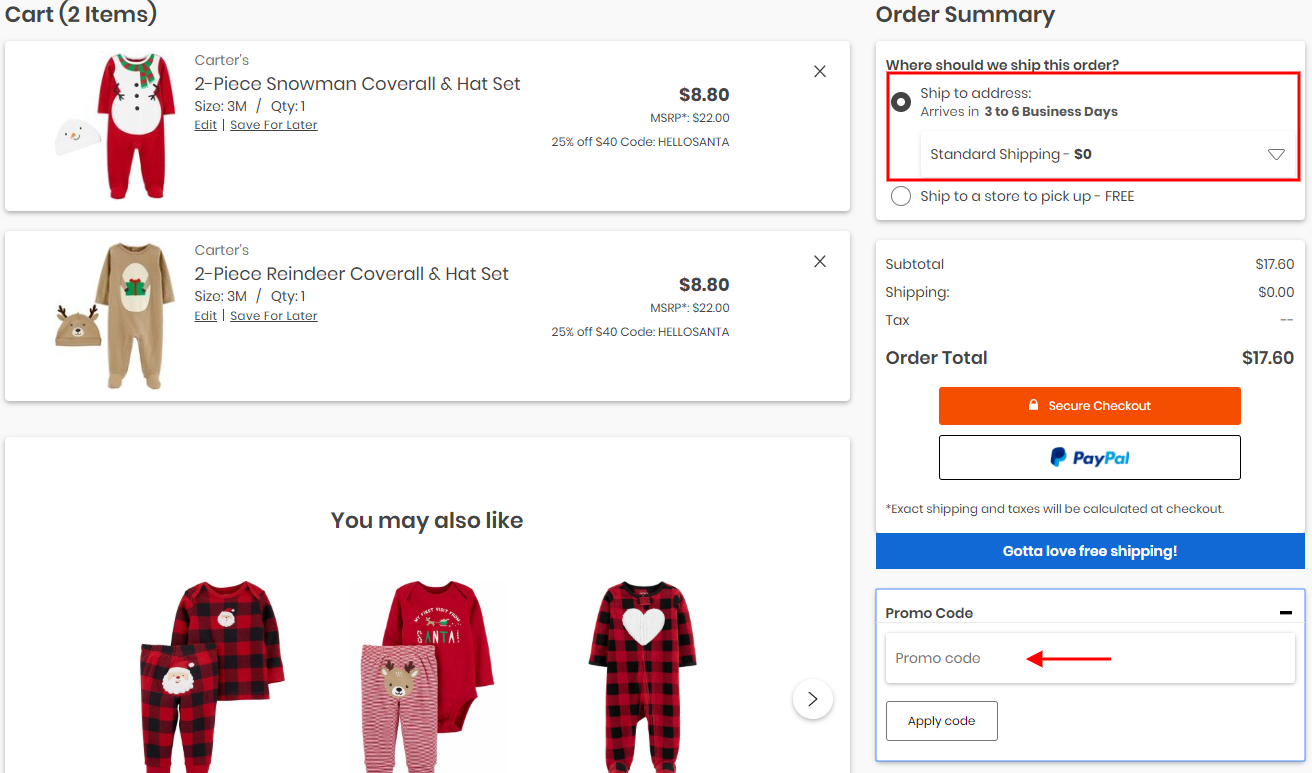1312x773 pixels.
Task: Edit the Reindeer Coverall item
Action: tap(205, 316)
